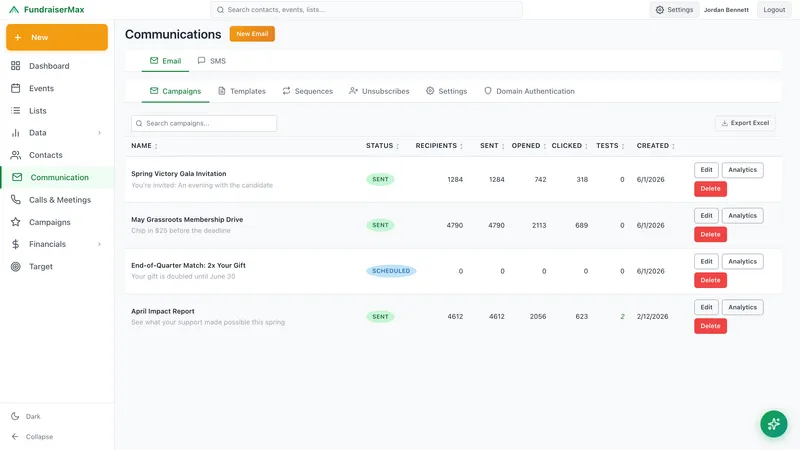Click the tests count 2 for April Impact Report
The width and height of the screenshot is (800, 450).
(x=622, y=317)
